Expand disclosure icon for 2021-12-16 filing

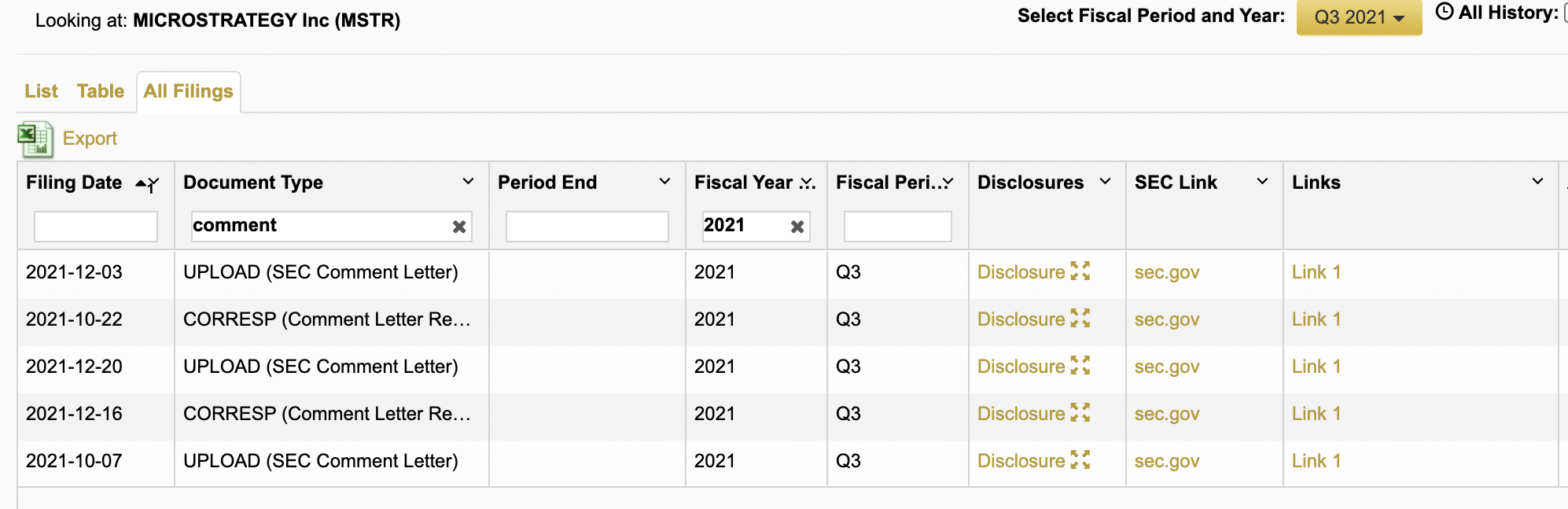pyautogui.click(x=1080, y=413)
